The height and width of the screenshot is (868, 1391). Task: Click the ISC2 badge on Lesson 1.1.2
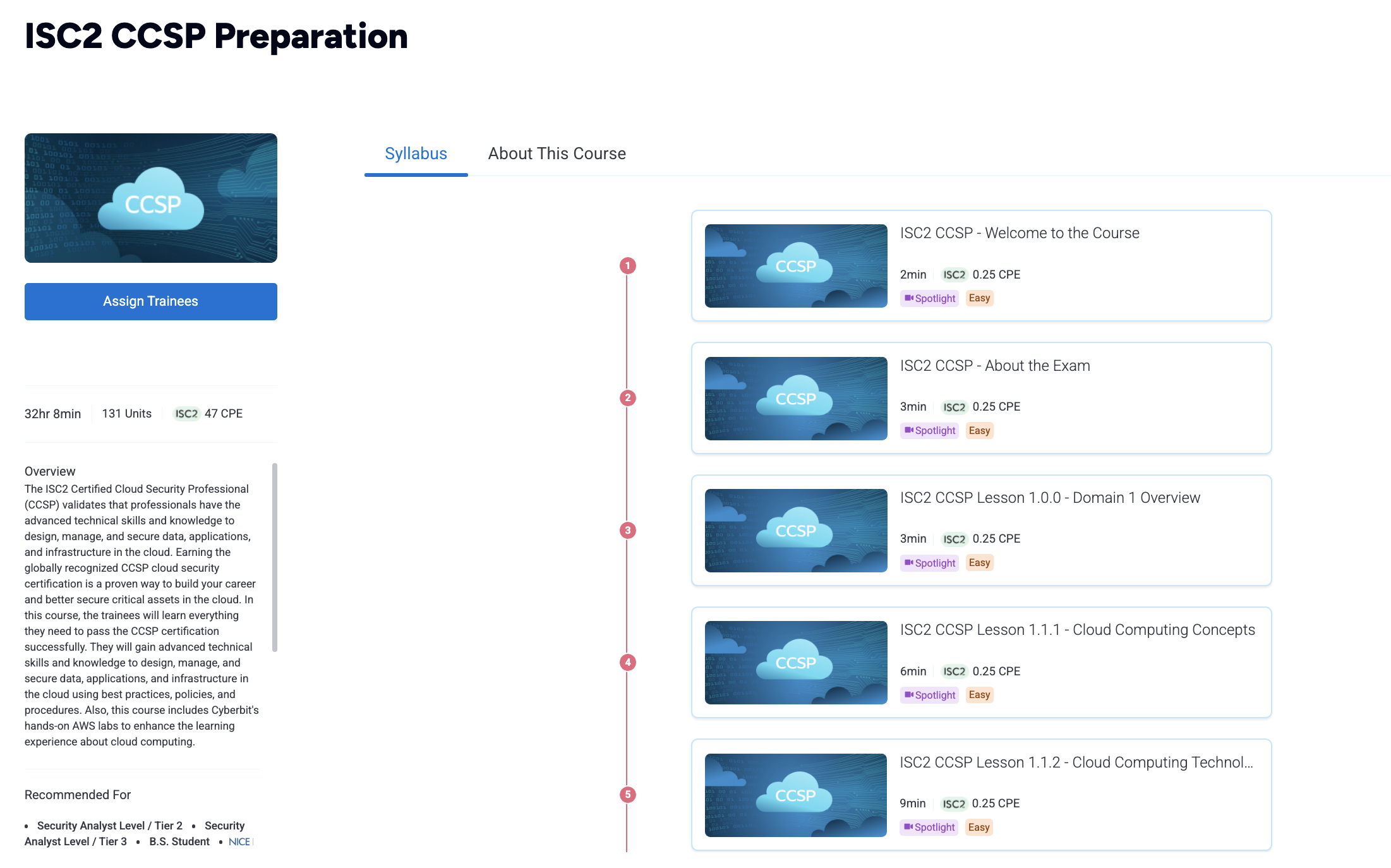[953, 804]
